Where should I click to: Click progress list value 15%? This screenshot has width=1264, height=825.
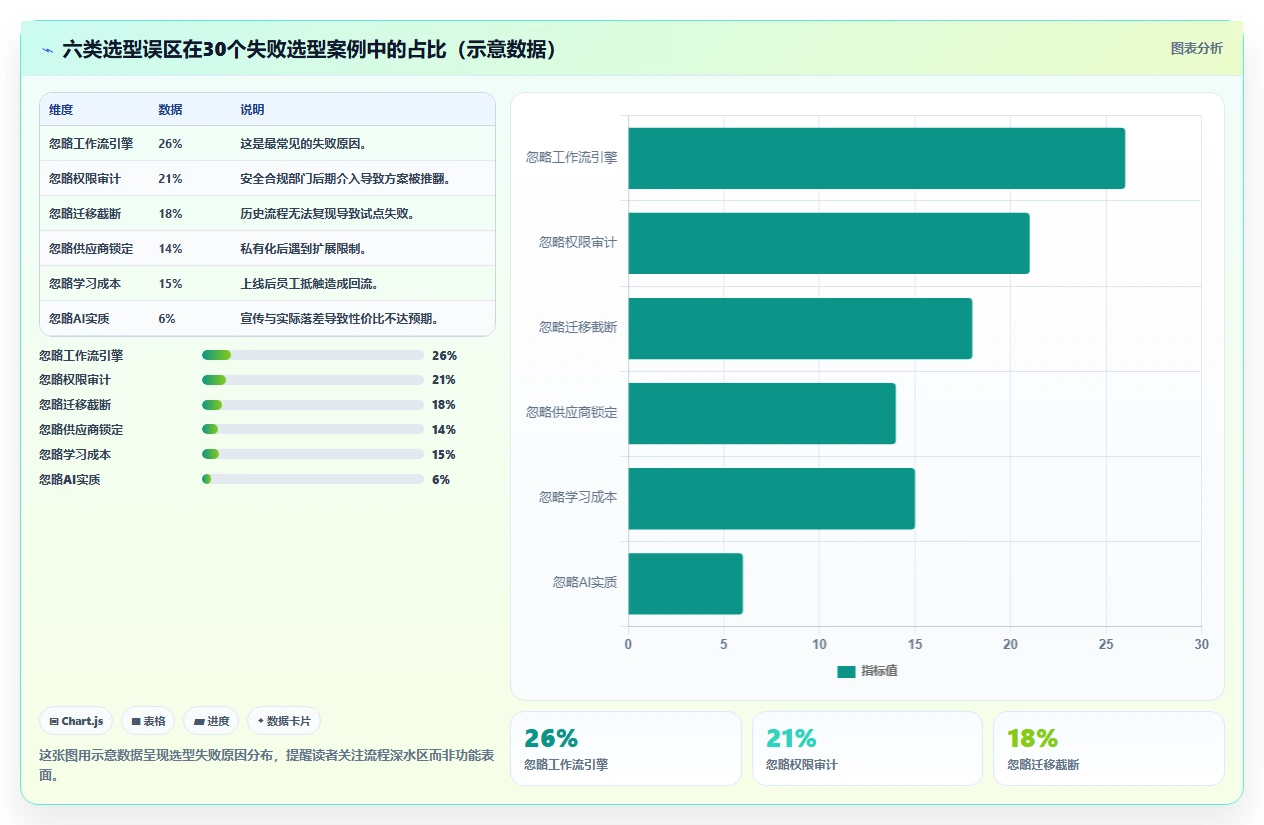[444, 455]
